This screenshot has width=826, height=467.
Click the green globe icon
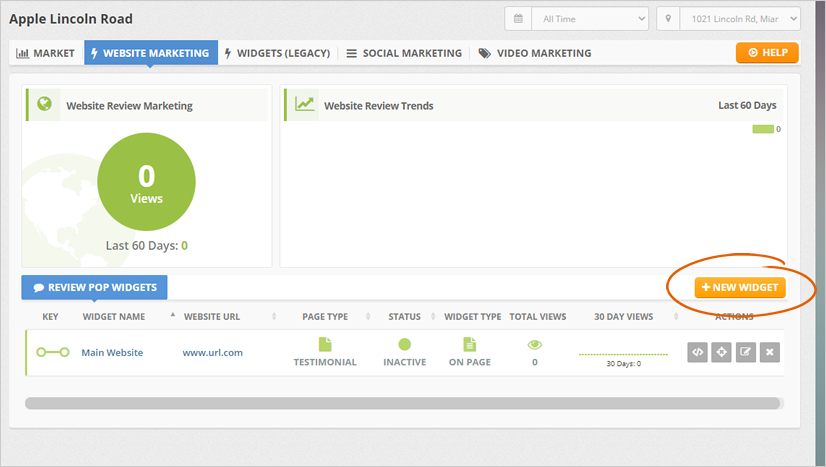tap(44, 104)
